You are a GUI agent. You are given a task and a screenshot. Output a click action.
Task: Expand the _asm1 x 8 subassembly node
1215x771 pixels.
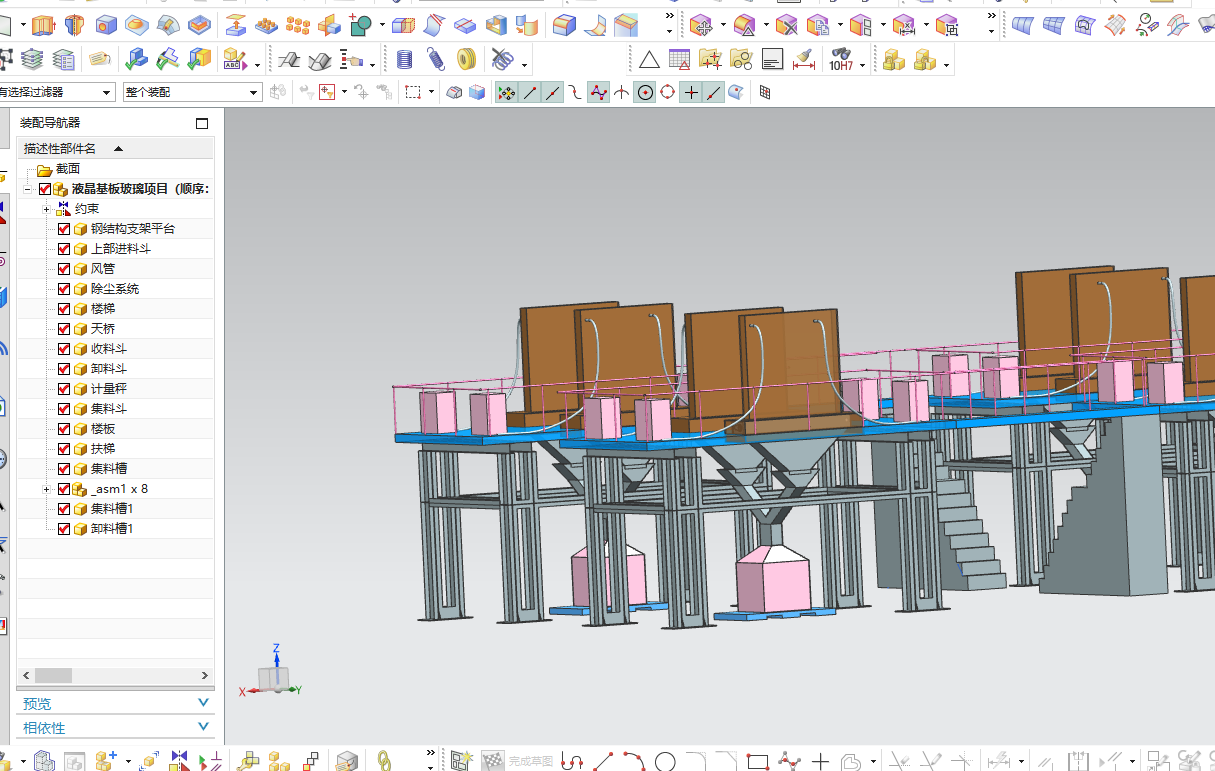pos(46,489)
